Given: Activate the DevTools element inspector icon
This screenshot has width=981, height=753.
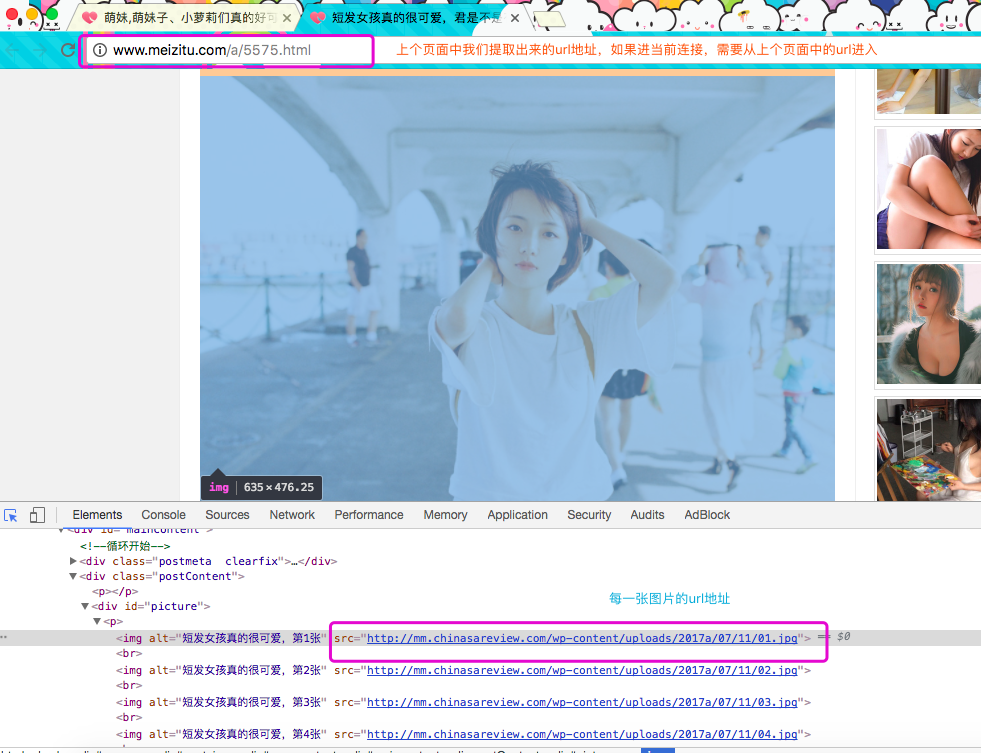Looking at the screenshot, I should coord(11,515).
